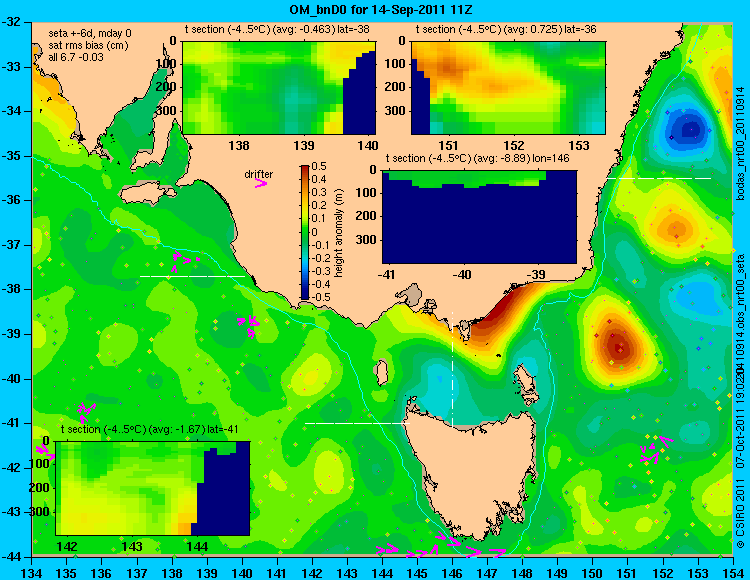The width and height of the screenshot is (750, 580).
Task: Click the '139' tick of lat=-38 section
Action: (x=304, y=145)
